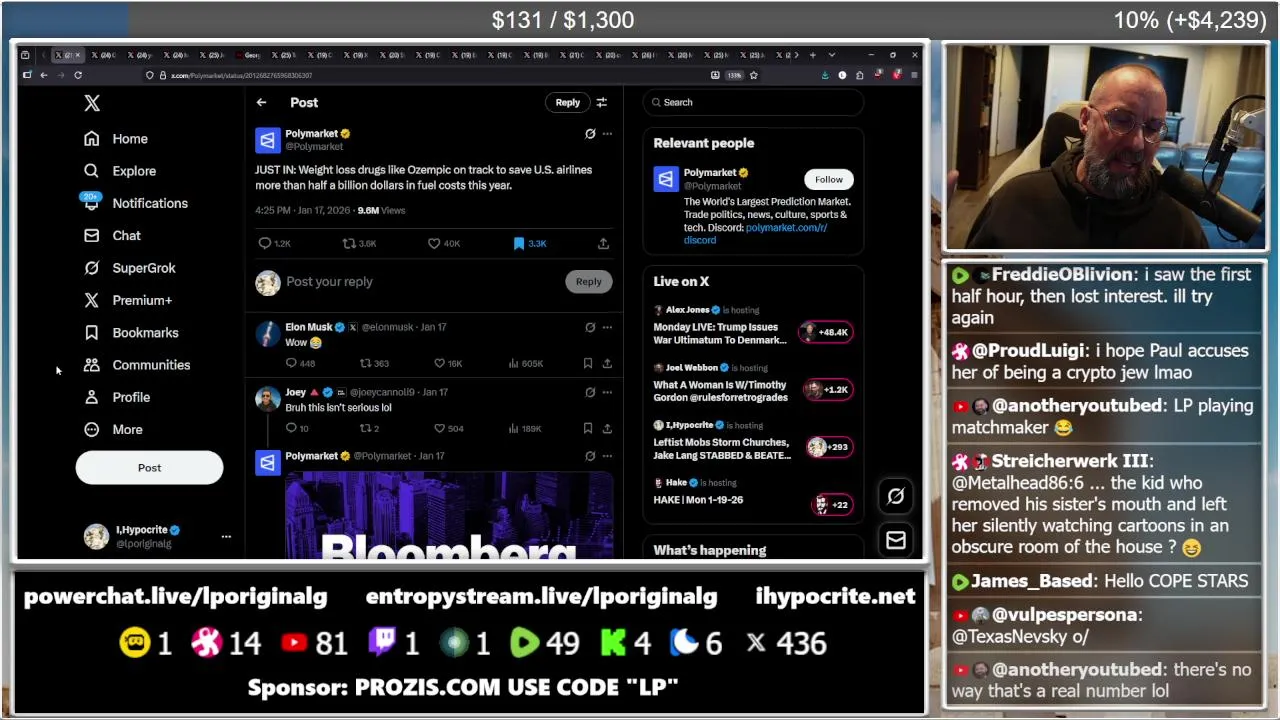Click the Profile sidebar icon
The height and width of the screenshot is (720, 1280).
[x=92, y=397]
